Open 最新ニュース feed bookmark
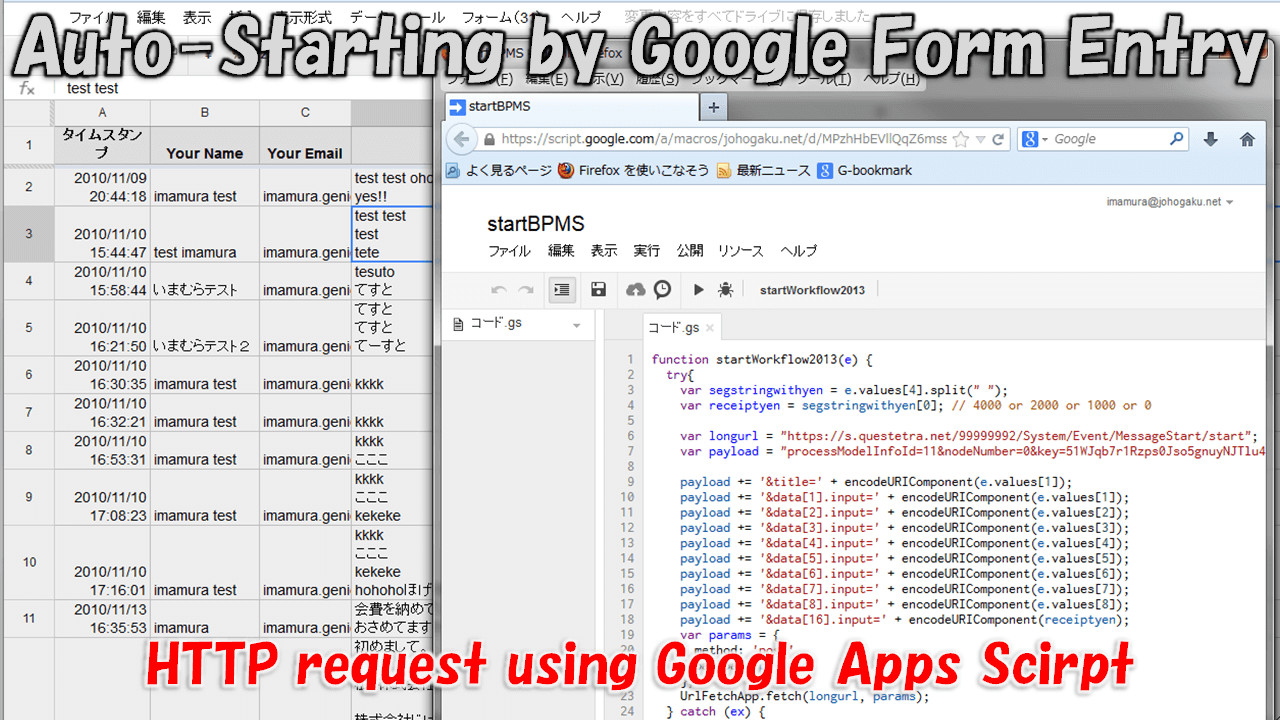 (x=764, y=171)
